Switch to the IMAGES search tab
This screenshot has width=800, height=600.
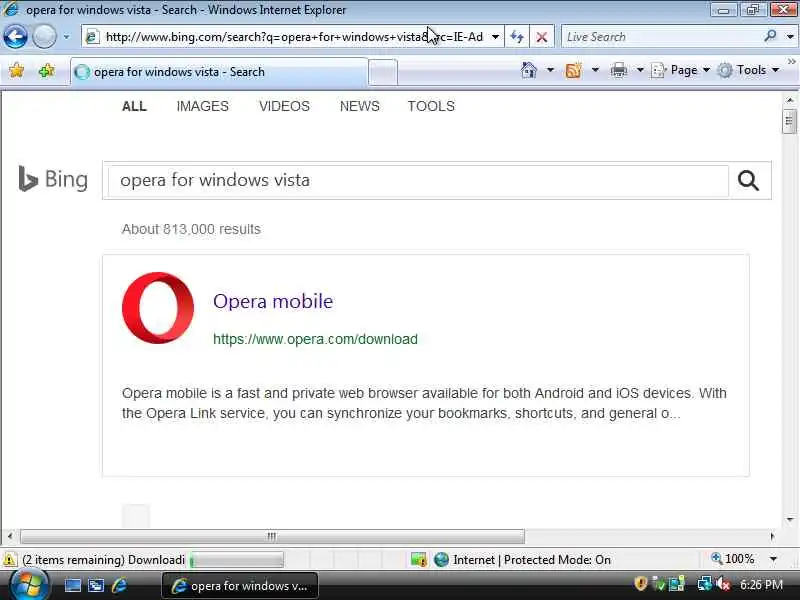click(203, 106)
